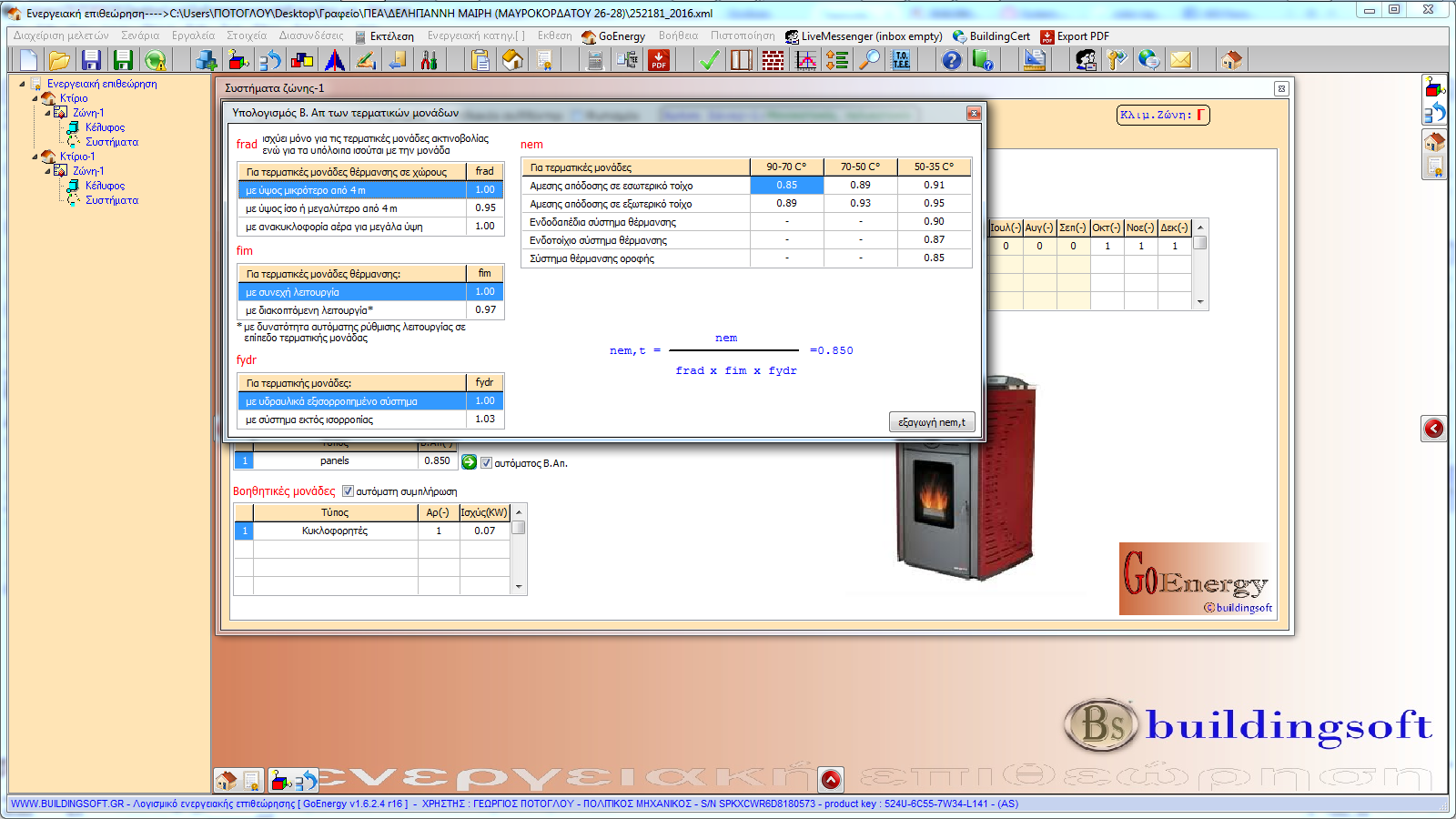The height and width of the screenshot is (819, 1456).
Task: Click the yellow envelope mail icon
Action: (1180, 60)
